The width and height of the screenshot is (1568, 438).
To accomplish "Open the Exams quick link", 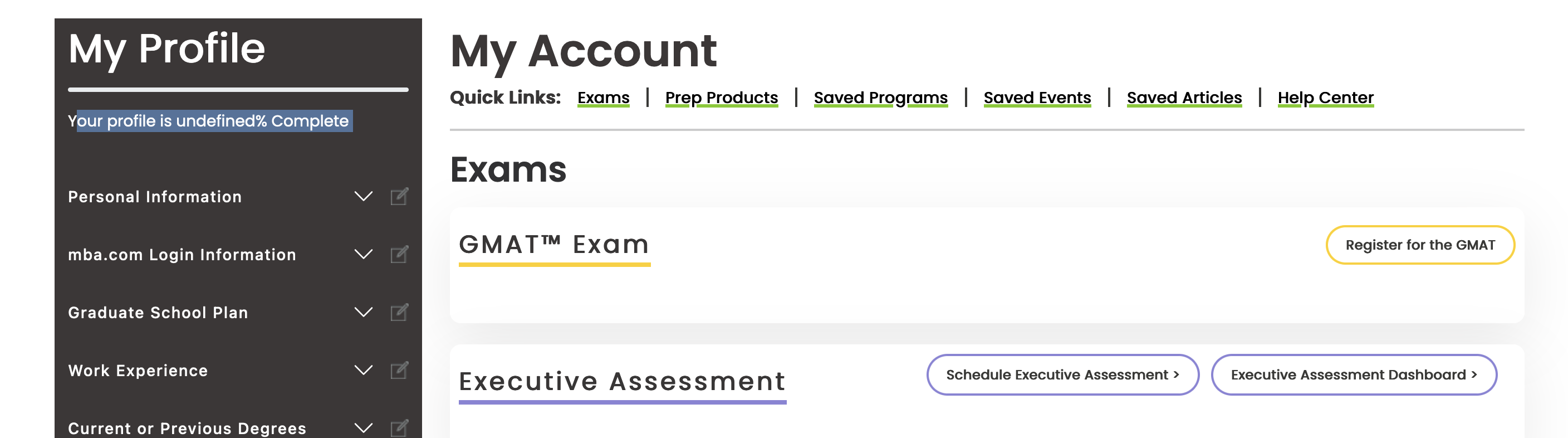I will (602, 98).
